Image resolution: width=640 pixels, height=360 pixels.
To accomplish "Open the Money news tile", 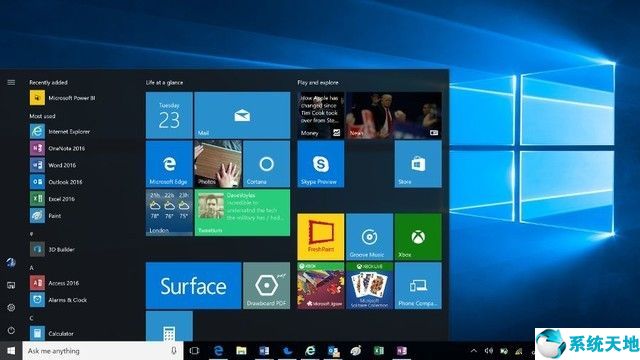I will (x=320, y=115).
